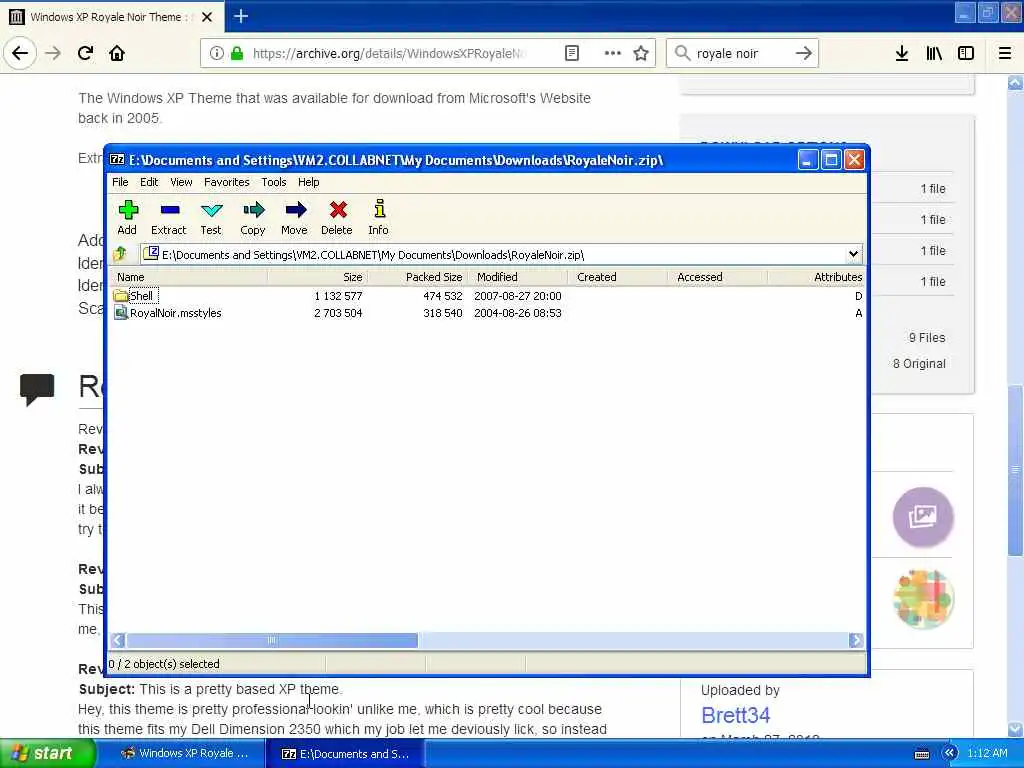Image resolution: width=1024 pixels, height=768 pixels.
Task: Switch to the Firefox taskbar button
Action: pos(184,754)
